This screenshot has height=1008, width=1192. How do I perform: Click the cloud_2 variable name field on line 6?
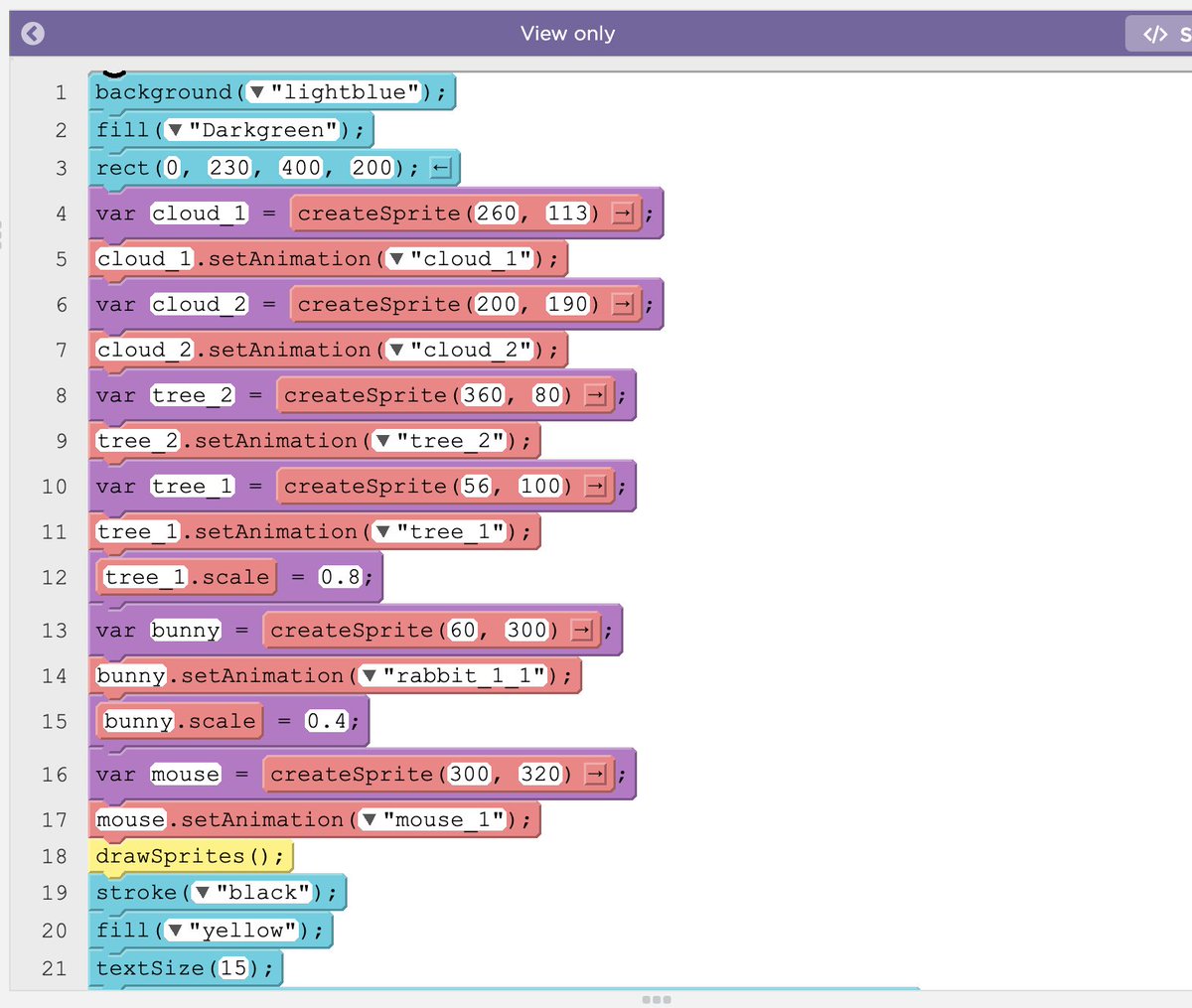tap(199, 304)
